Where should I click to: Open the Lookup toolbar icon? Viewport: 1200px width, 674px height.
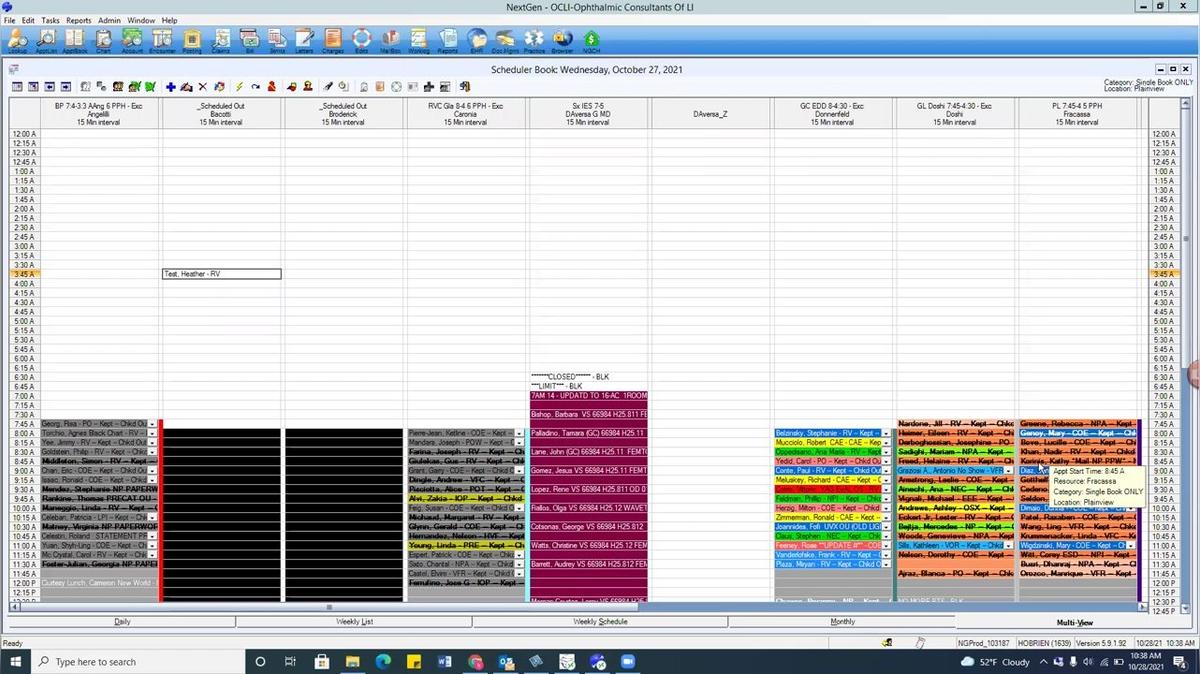[17, 40]
